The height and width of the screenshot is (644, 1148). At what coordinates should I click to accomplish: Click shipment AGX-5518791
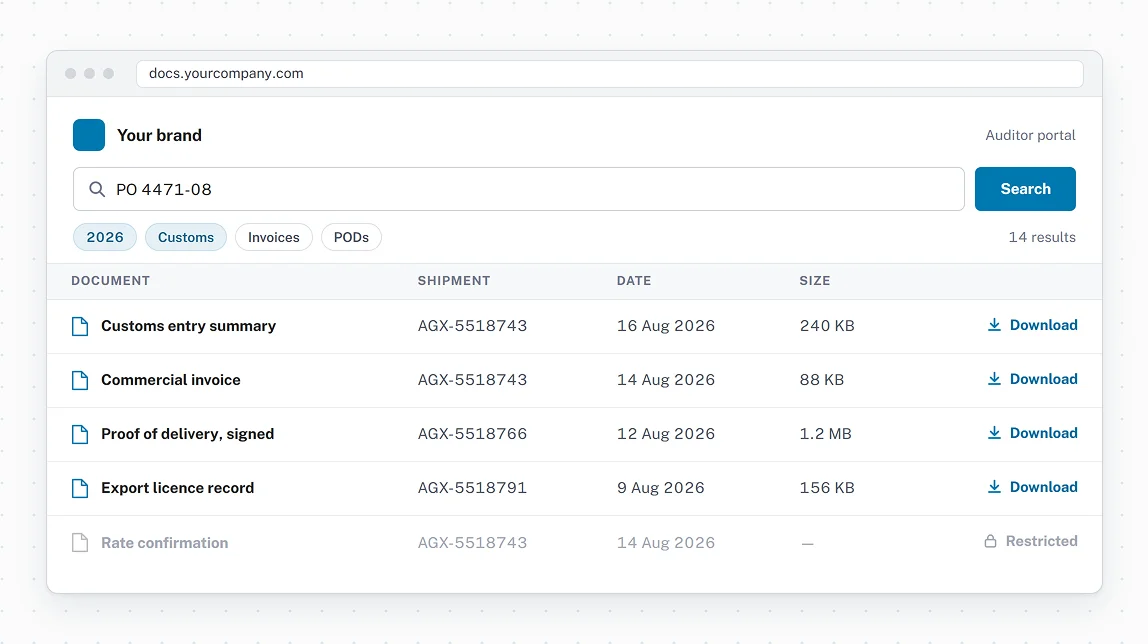point(472,488)
